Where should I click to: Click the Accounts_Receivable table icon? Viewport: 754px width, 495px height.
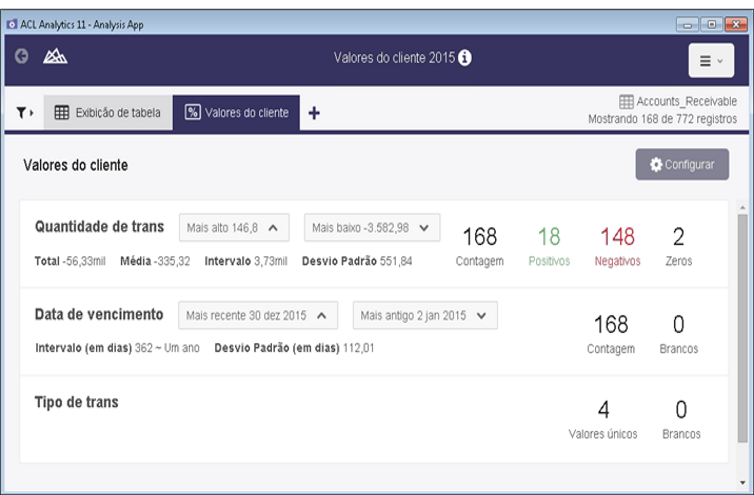tap(626, 102)
